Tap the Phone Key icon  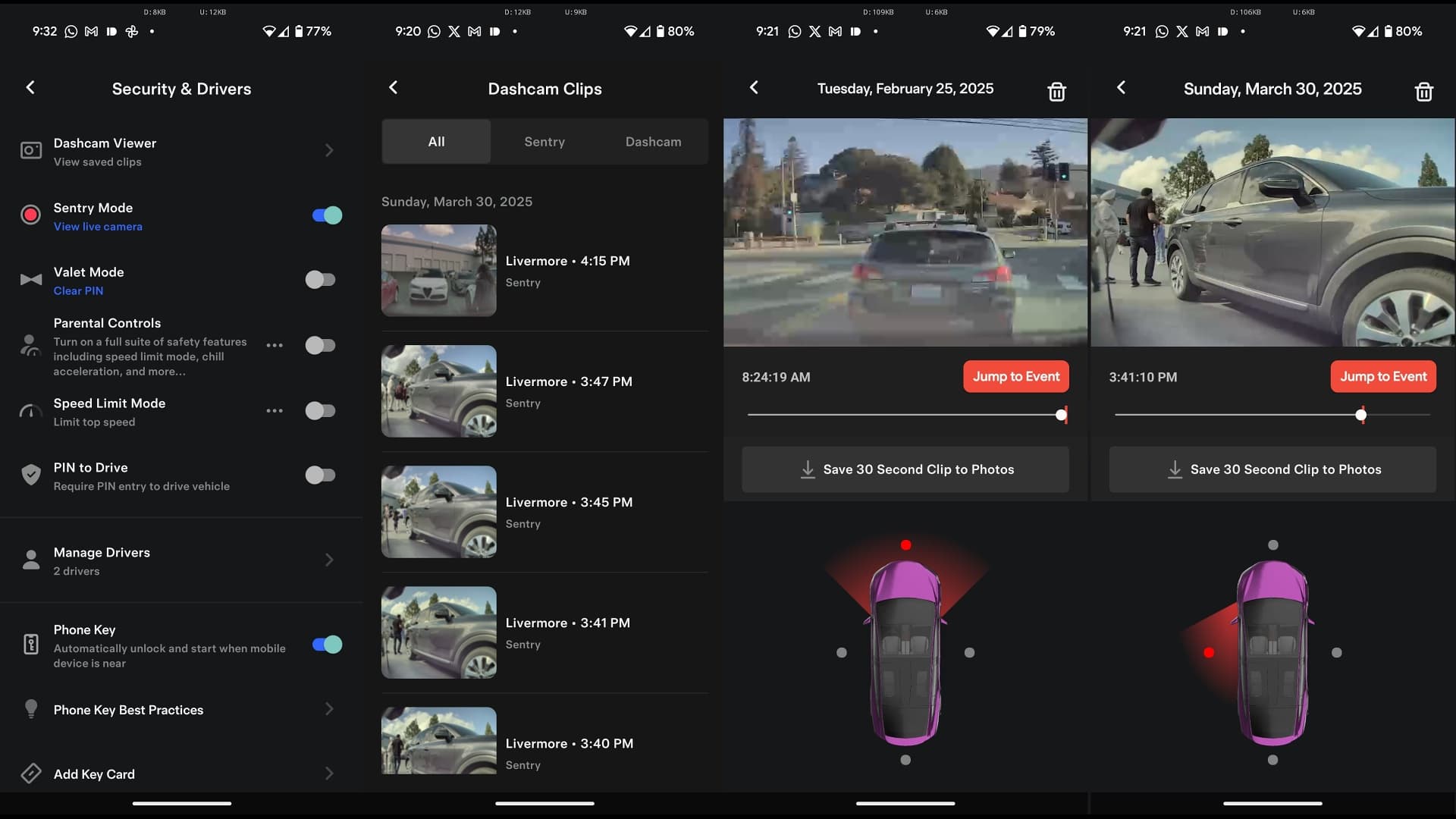31,645
